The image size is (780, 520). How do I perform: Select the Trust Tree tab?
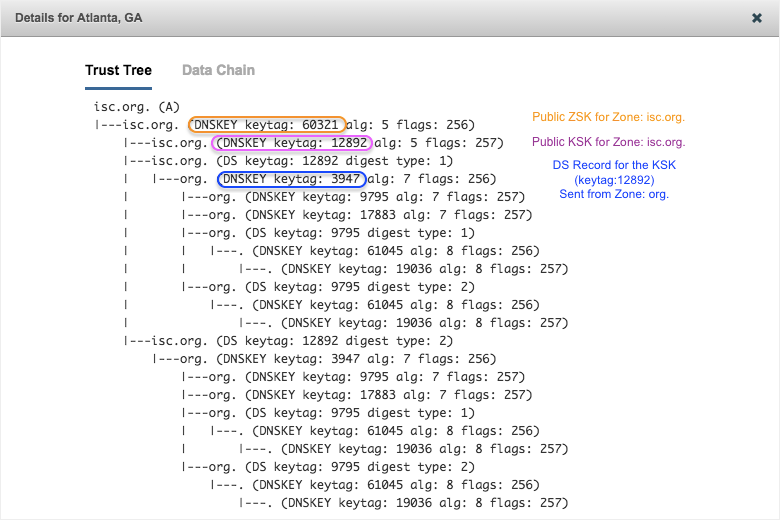click(118, 70)
